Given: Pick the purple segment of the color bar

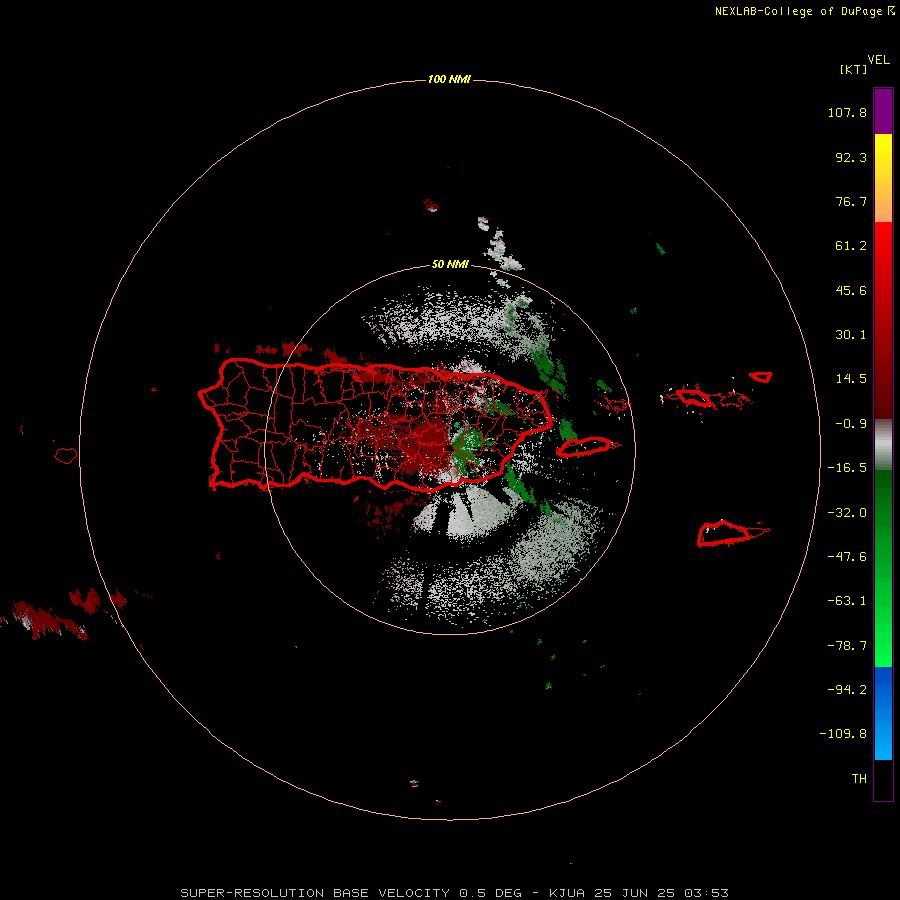Looking at the screenshot, I should [883, 111].
